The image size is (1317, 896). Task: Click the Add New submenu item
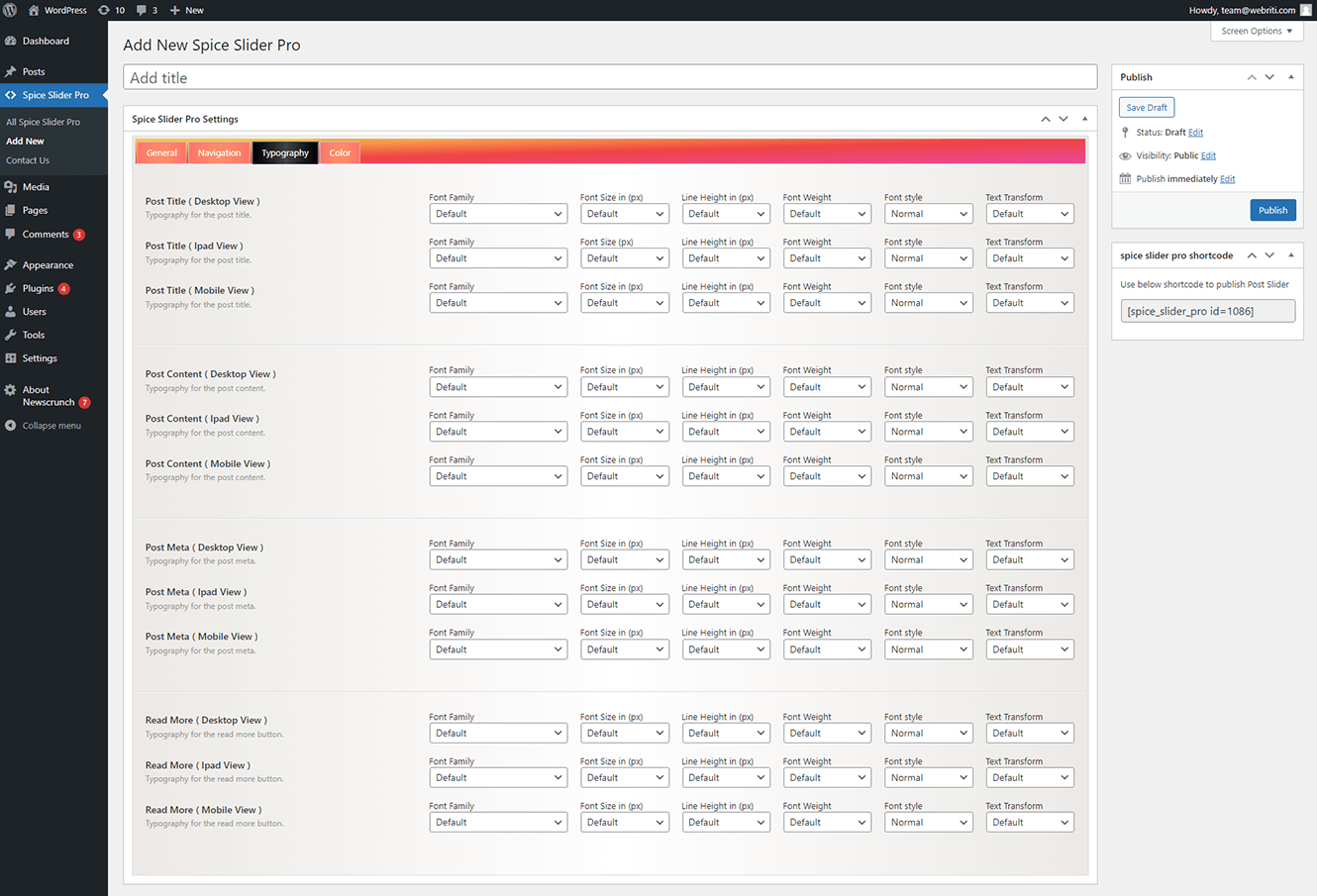pyautogui.click(x=25, y=142)
